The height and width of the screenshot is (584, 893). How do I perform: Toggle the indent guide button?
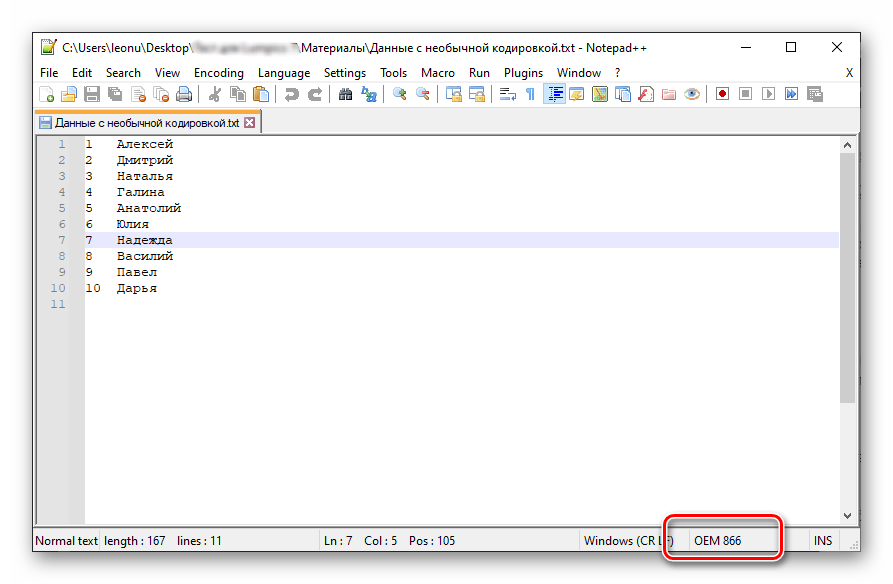point(553,95)
